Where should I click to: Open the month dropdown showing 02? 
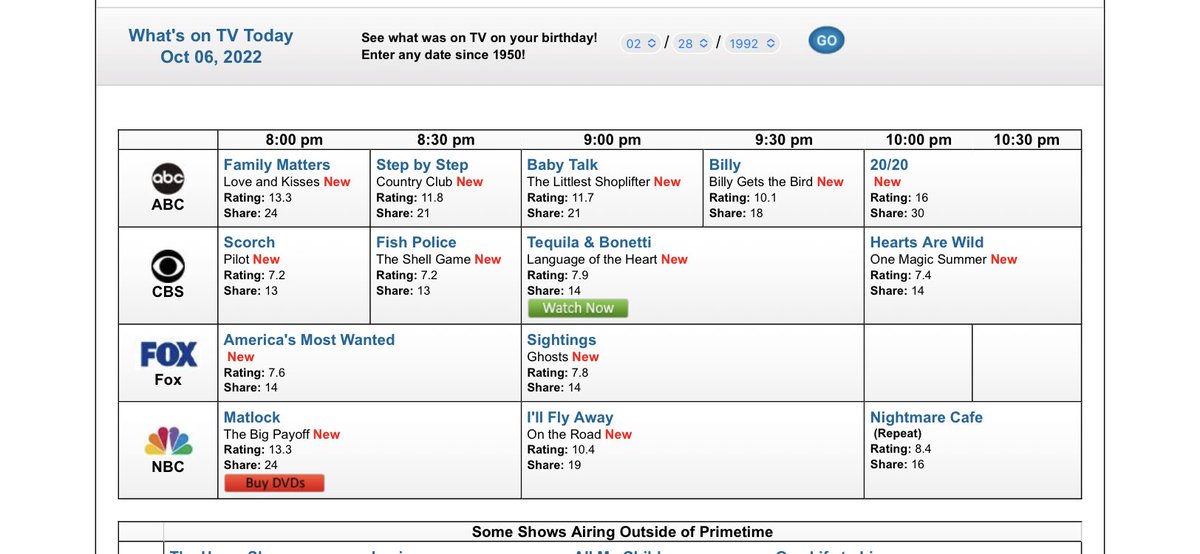point(640,43)
